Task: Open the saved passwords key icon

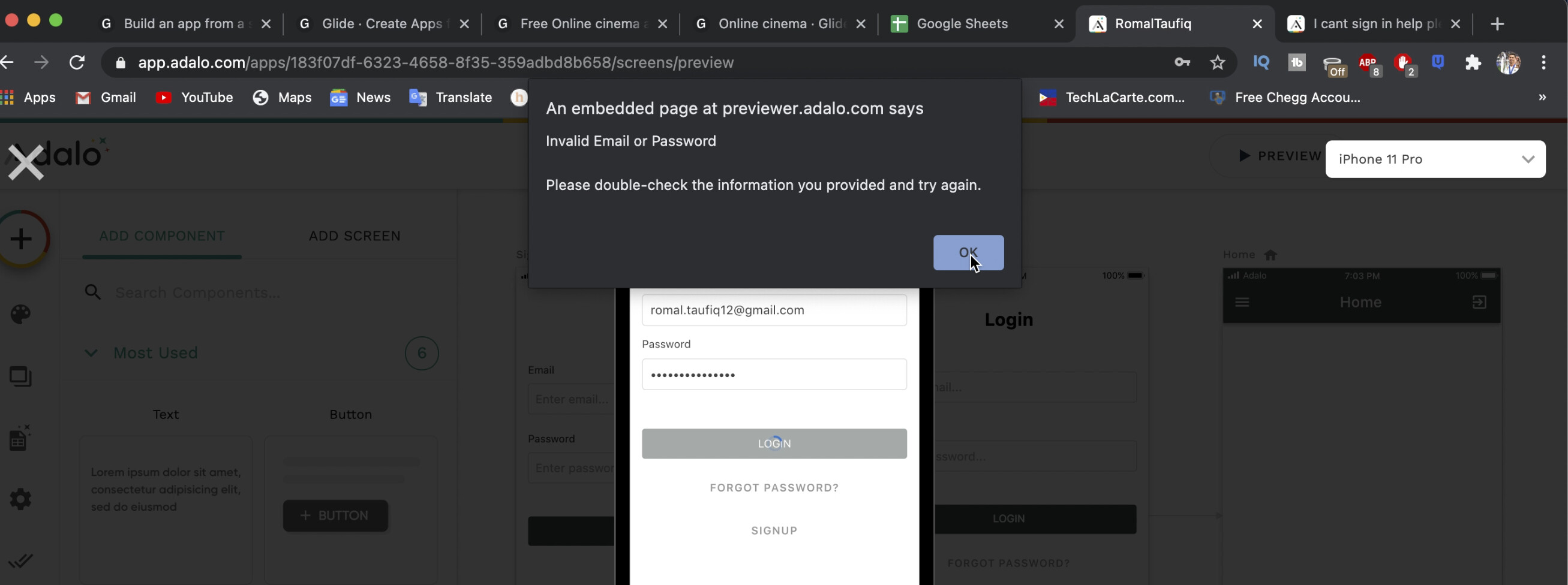Action: click(x=1182, y=62)
